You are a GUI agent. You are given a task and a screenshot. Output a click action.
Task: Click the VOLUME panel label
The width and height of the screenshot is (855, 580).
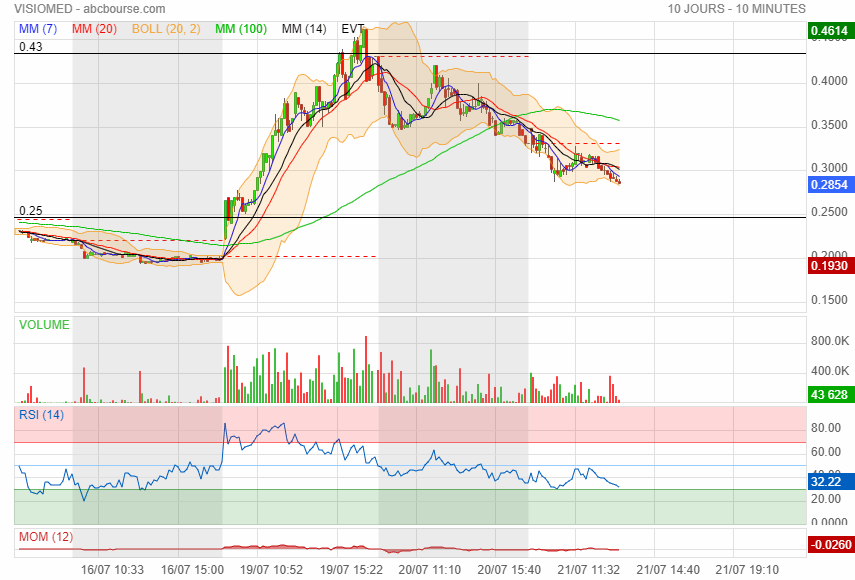(x=44, y=325)
